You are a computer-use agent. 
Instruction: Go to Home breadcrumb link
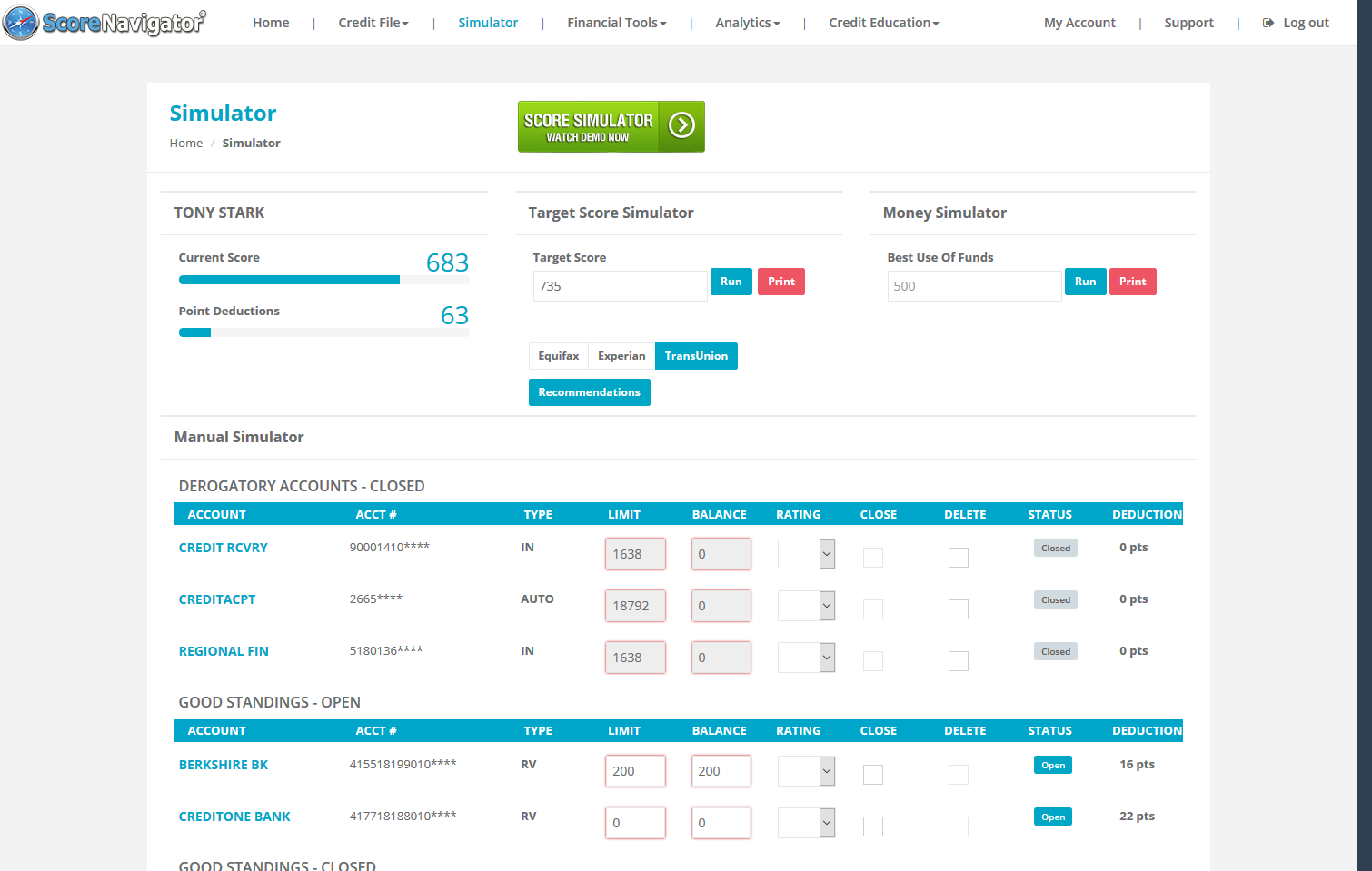[186, 144]
